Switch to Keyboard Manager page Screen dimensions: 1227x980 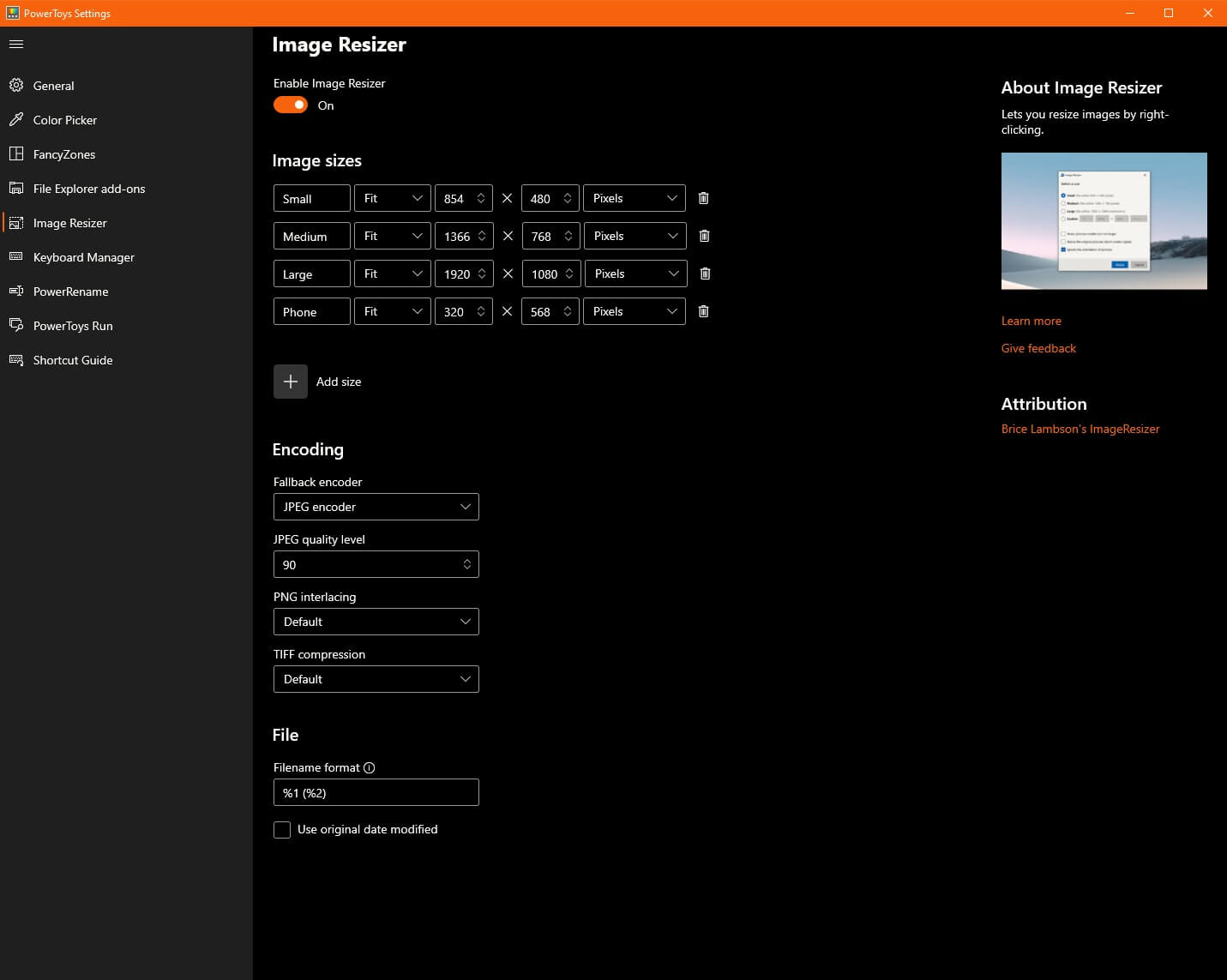point(83,257)
